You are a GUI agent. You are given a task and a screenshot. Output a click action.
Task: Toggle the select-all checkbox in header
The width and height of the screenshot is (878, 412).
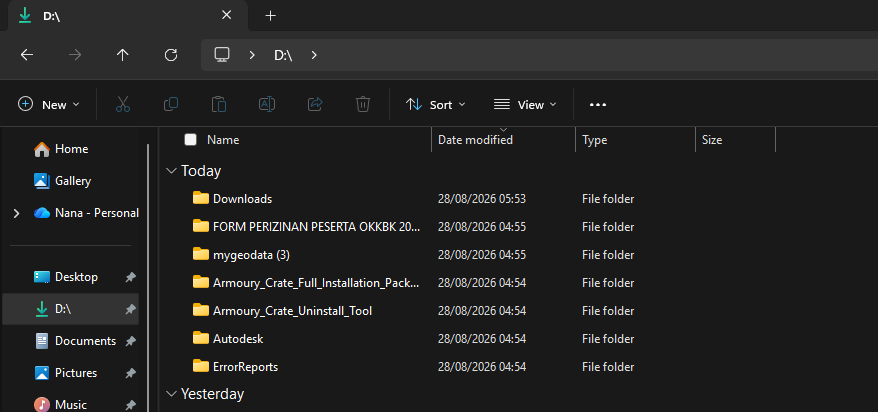[x=190, y=139]
